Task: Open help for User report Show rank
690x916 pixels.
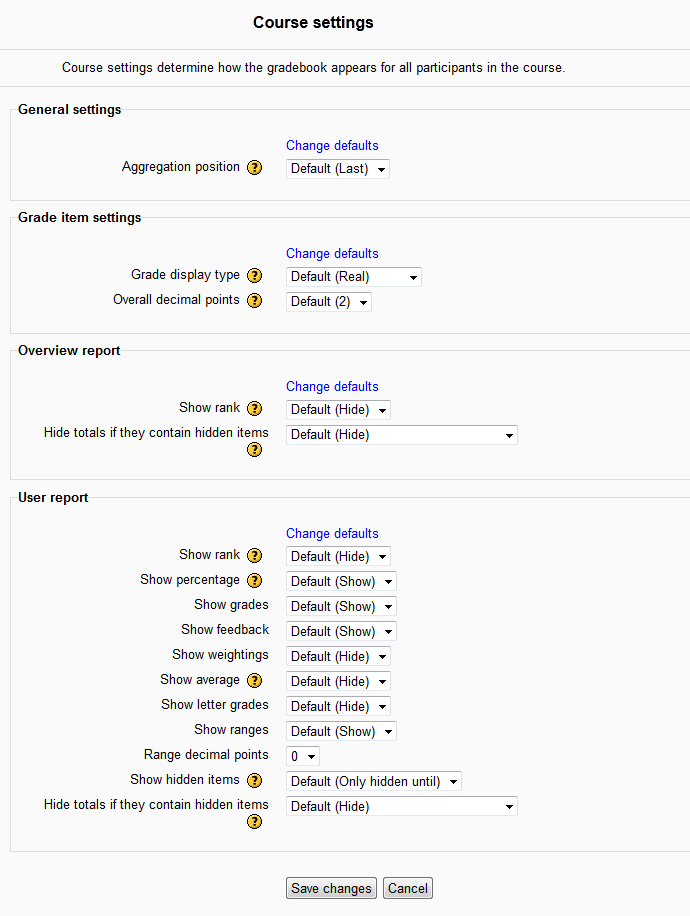Action: [254, 556]
